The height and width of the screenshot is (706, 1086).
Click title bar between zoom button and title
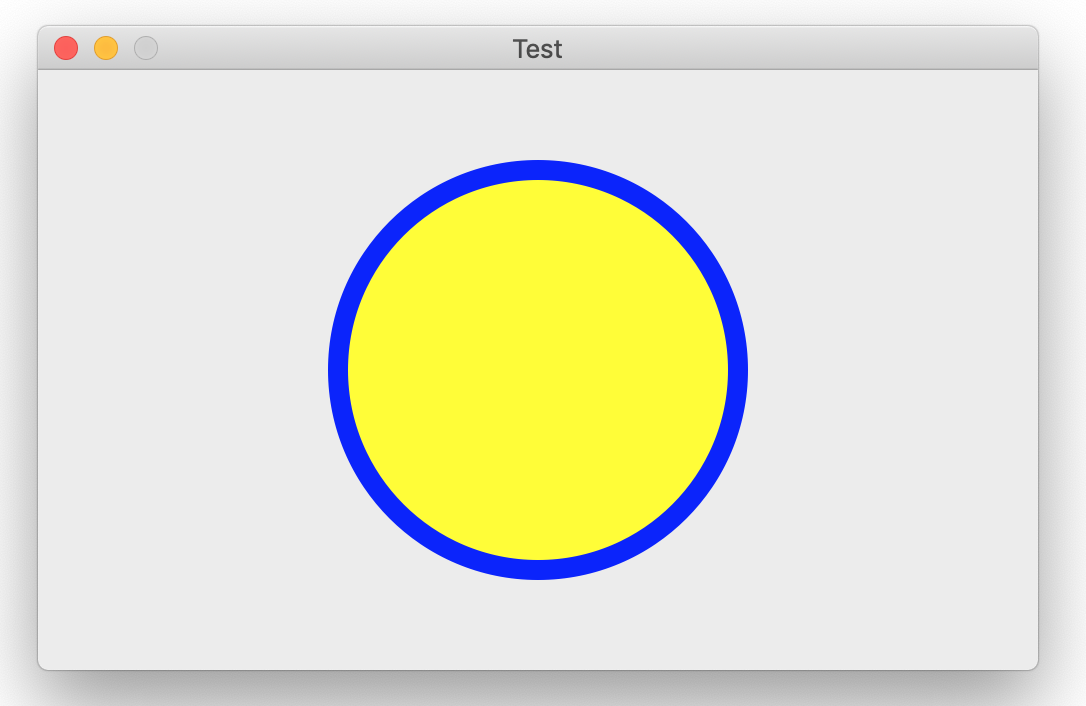click(x=330, y=48)
